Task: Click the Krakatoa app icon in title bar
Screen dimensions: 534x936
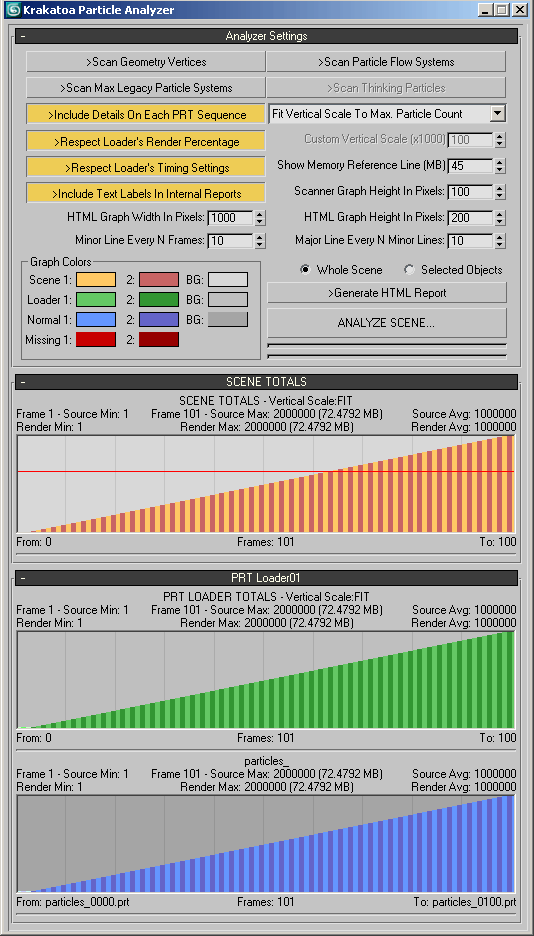Action: pyautogui.click(x=13, y=10)
